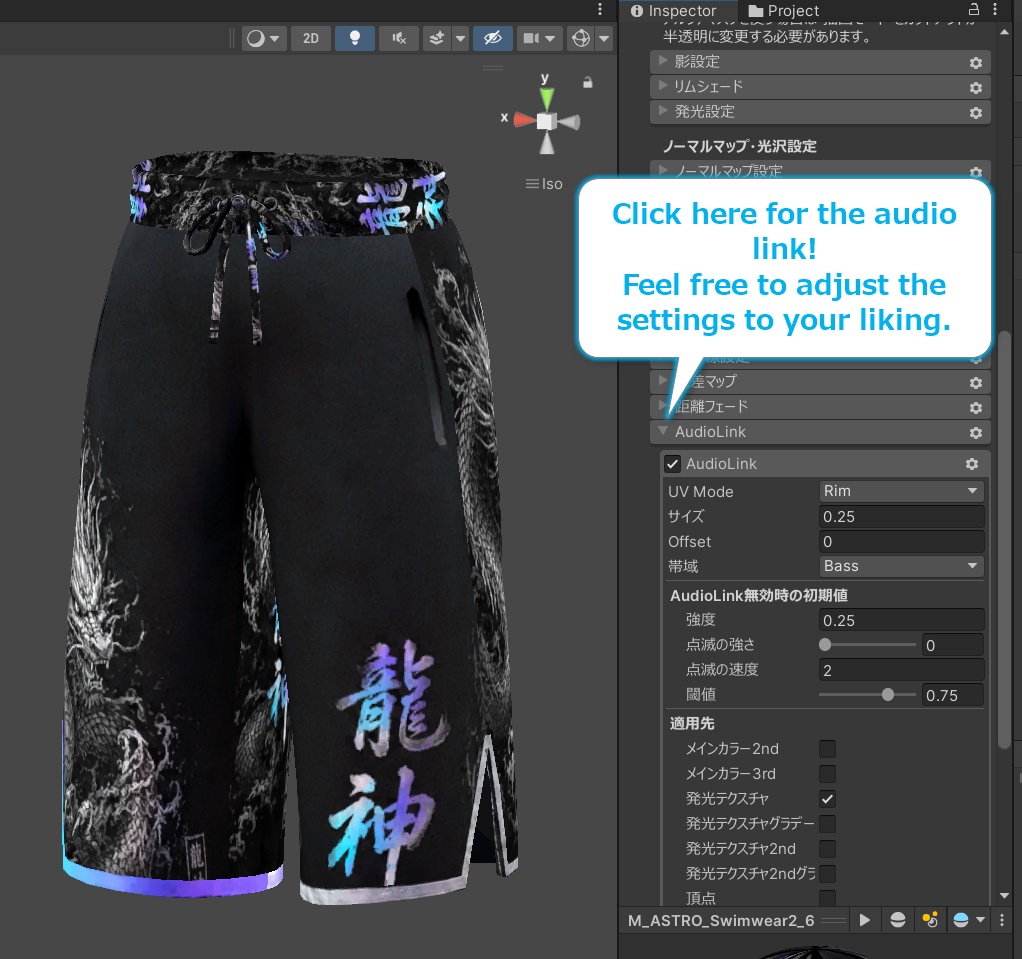Open 発光設定 gear settings
1022x959 pixels.
coord(976,113)
